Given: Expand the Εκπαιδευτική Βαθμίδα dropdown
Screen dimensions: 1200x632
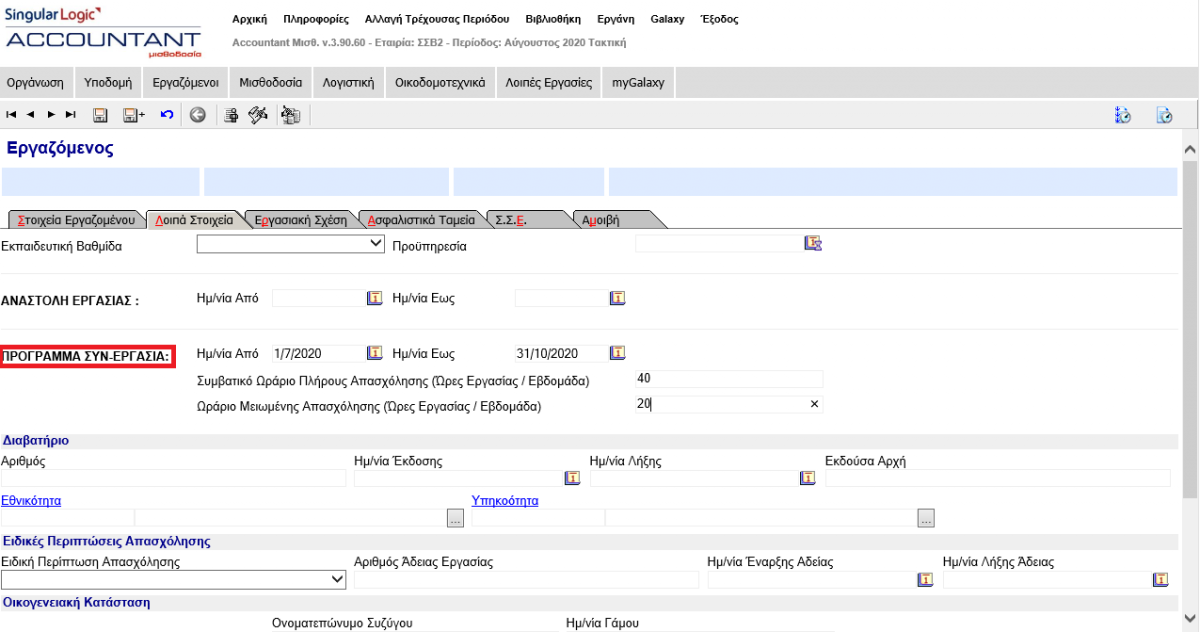Looking at the screenshot, I should [376, 243].
